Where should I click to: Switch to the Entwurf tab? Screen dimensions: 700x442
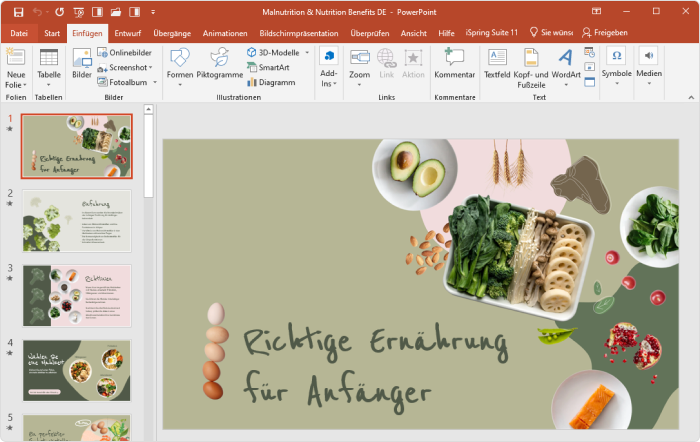tap(128, 33)
